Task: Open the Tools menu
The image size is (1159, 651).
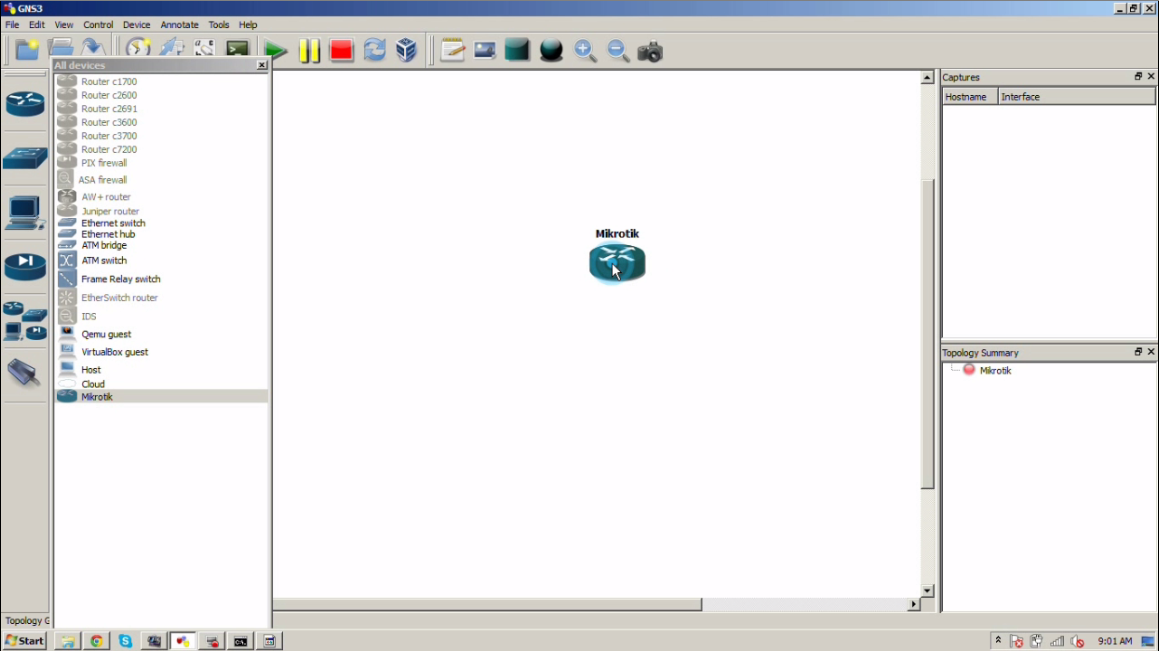Action: click(218, 24)
